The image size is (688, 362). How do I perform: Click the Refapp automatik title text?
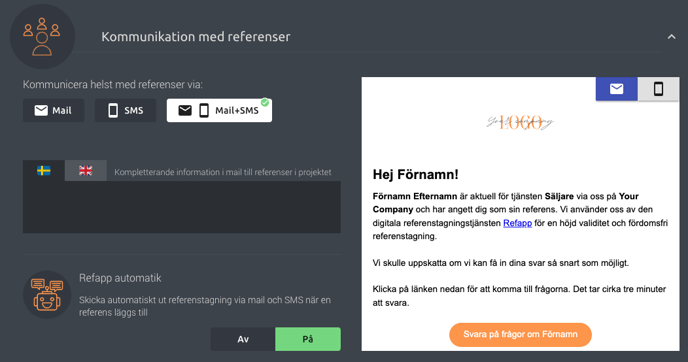coord(120,278)
